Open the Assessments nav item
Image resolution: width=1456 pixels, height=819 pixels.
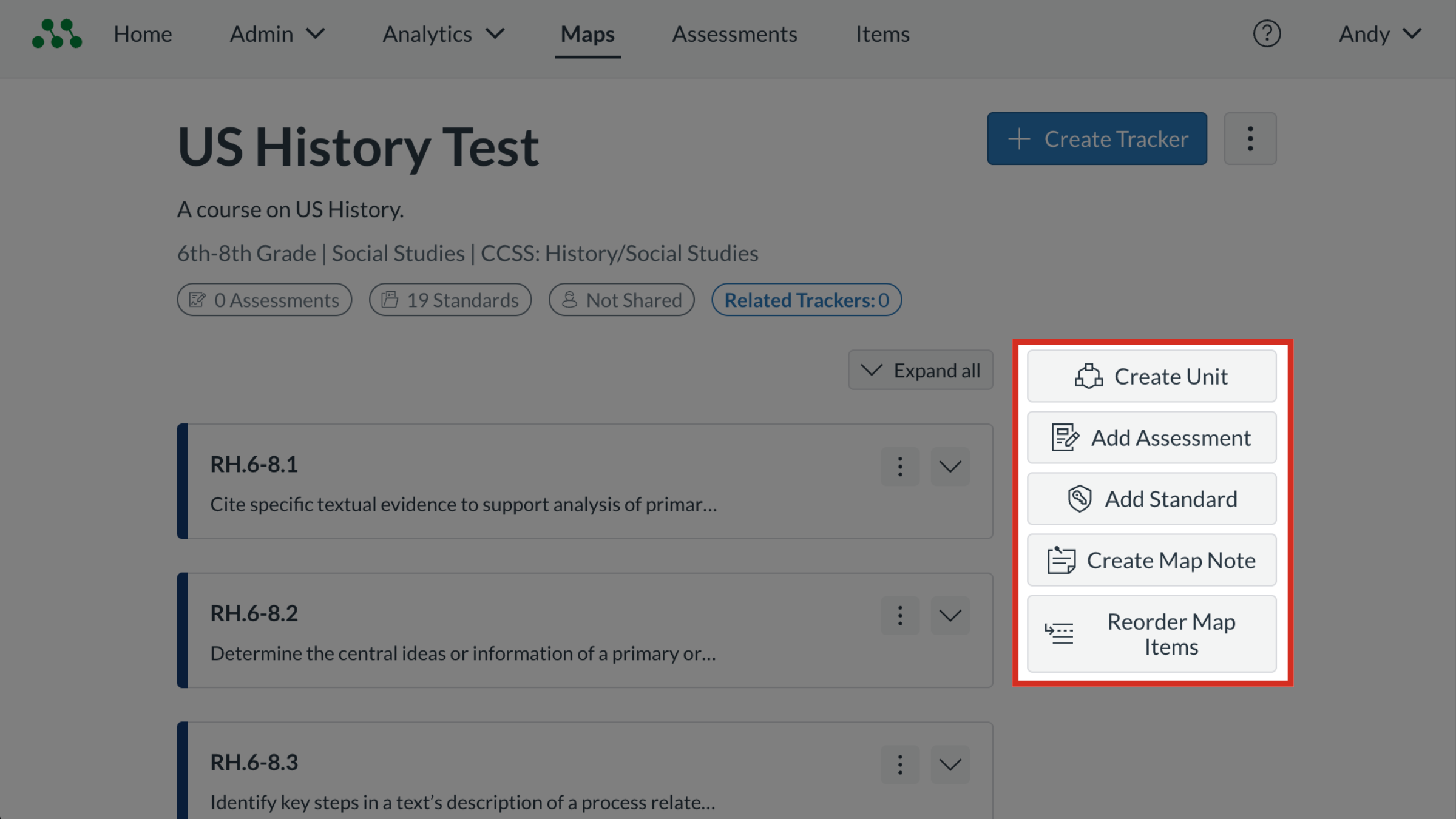[734, 34]
